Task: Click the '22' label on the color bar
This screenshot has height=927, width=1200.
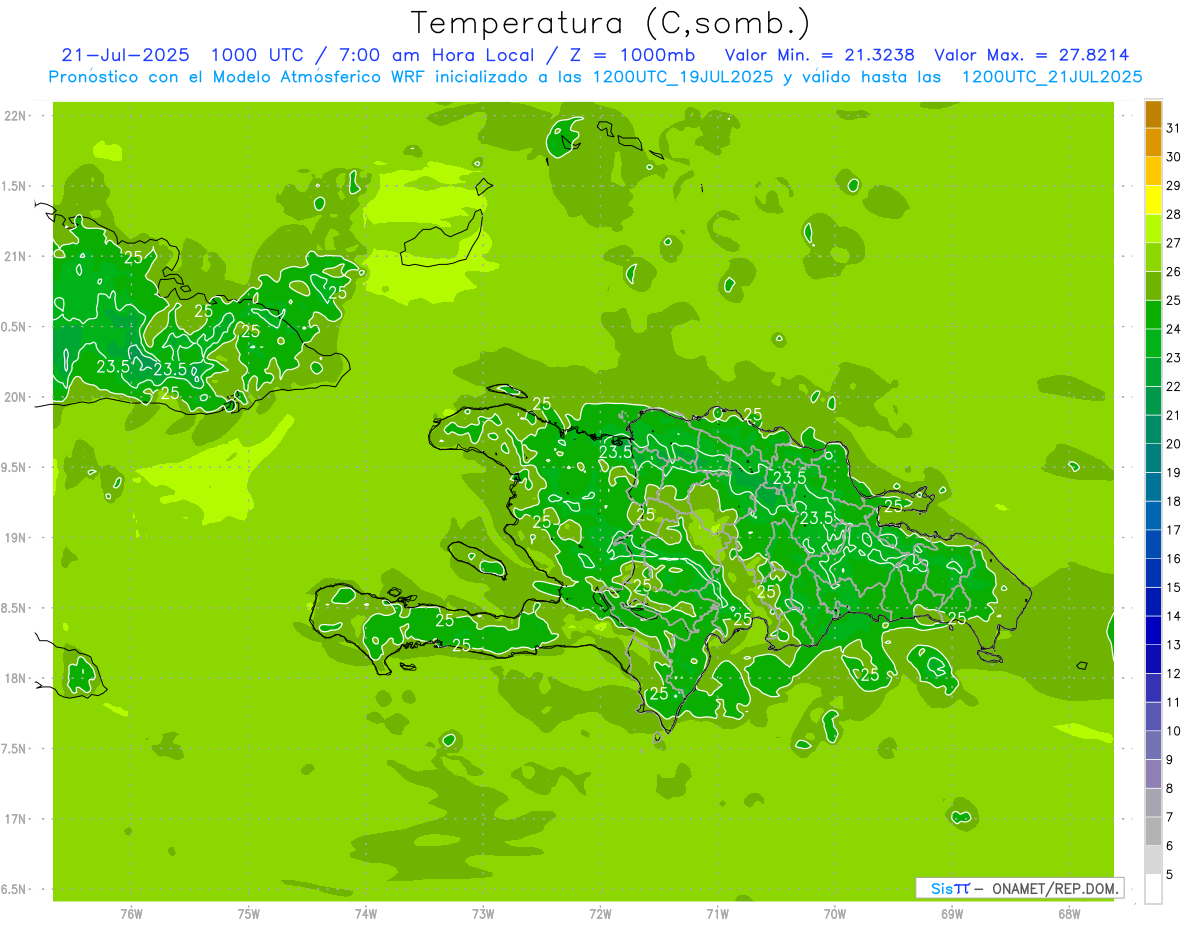Action: point(1174,386)
